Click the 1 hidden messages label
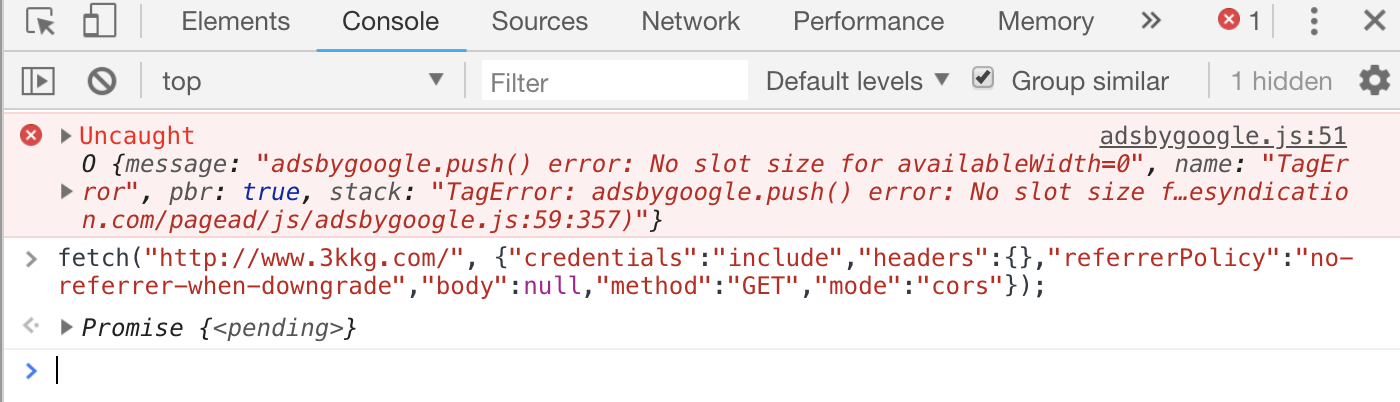The height and width of the screenshot is (402, 1400). [1281, 81]
